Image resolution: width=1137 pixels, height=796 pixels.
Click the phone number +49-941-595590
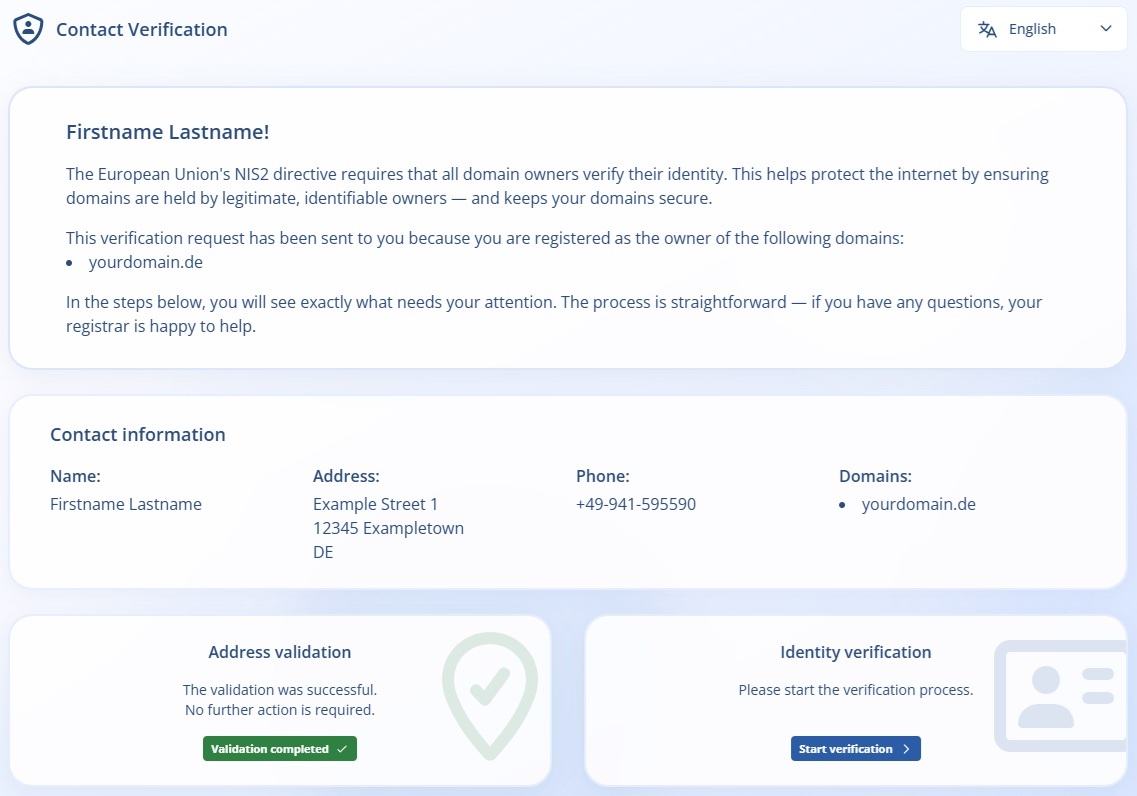636,504
